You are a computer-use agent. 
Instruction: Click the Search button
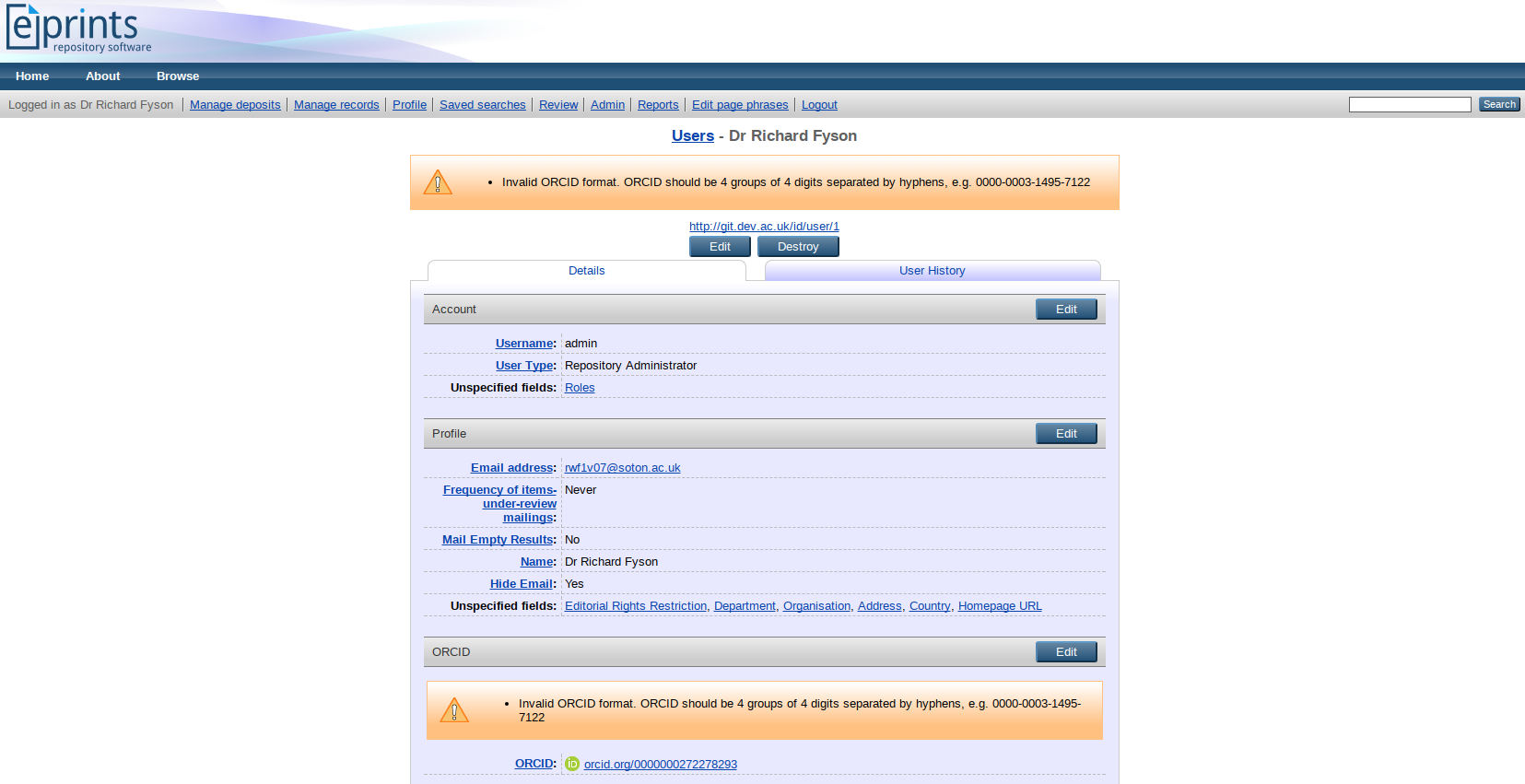[x=1498, y=105]
